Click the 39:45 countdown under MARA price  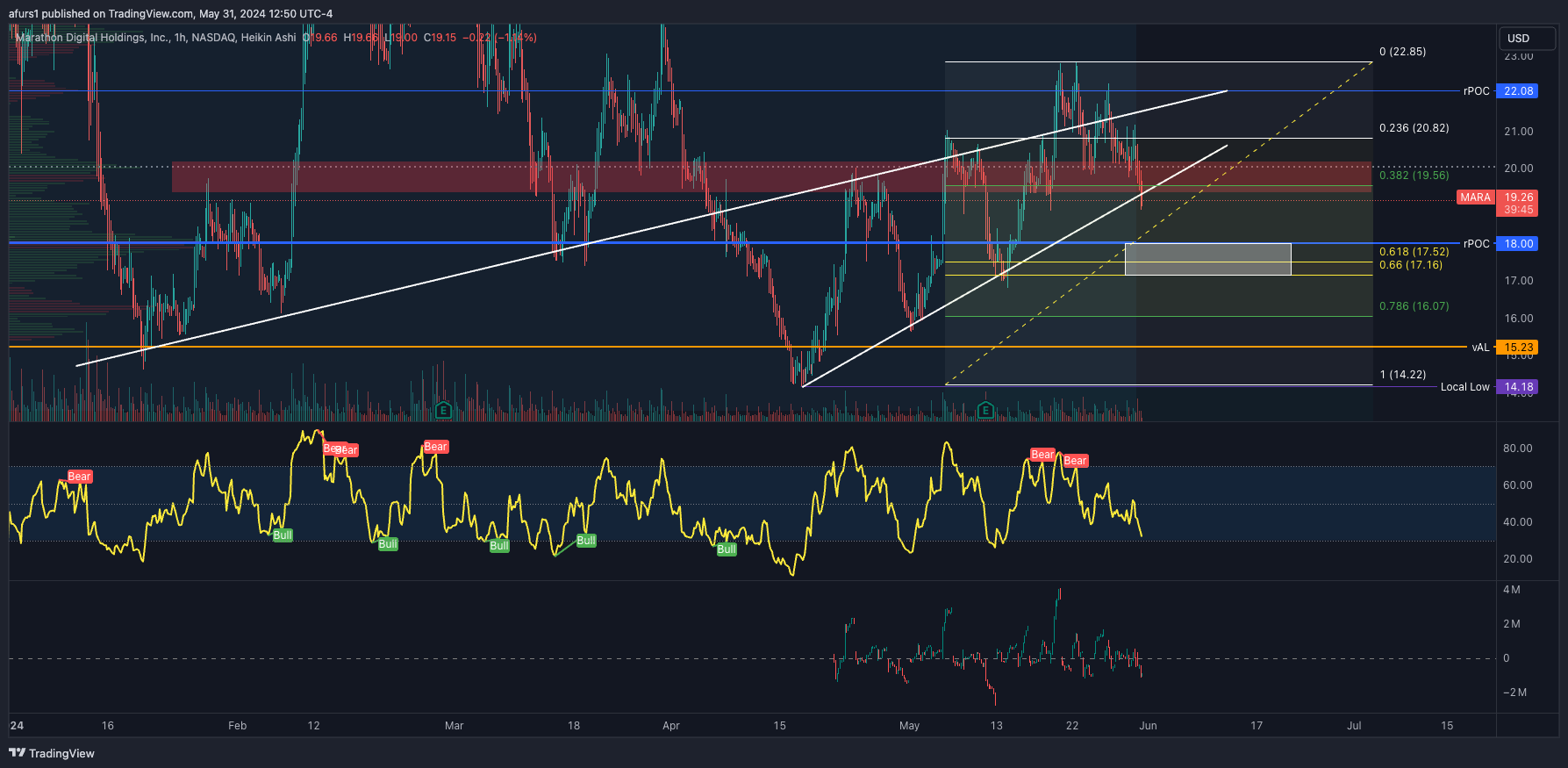pos(1518,210)
